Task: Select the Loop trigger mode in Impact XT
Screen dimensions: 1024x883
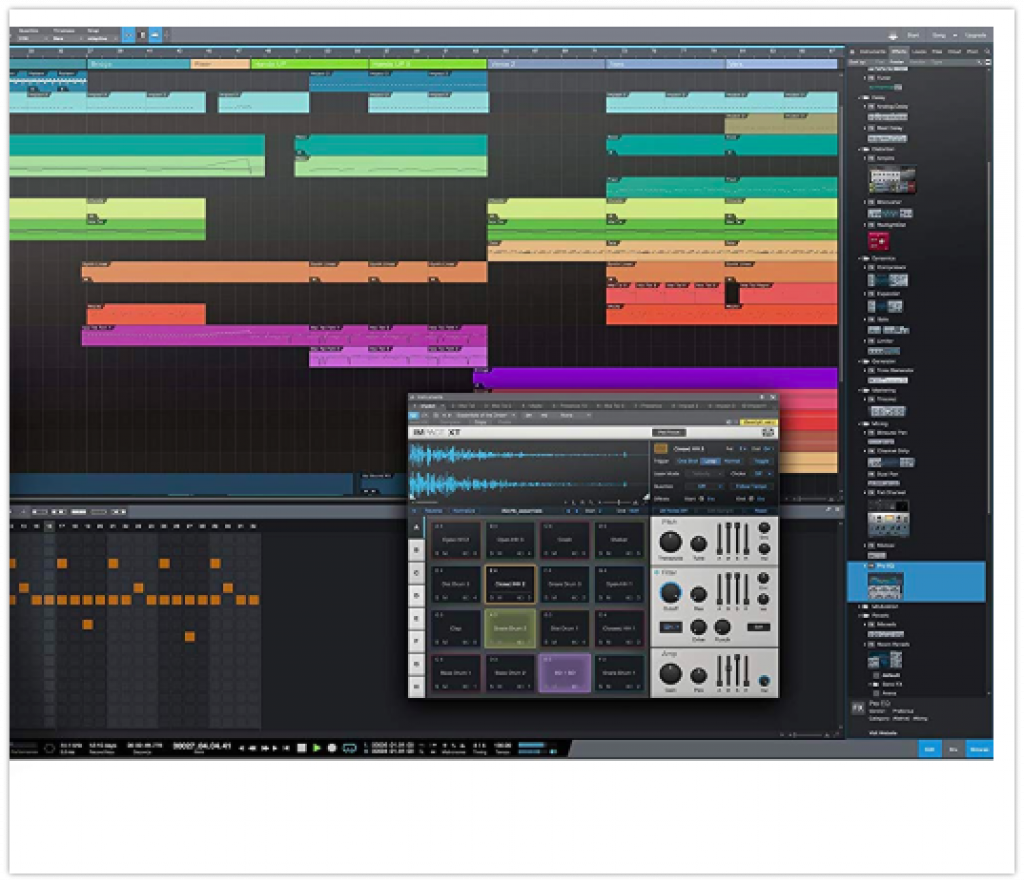Action: [709, 461]
